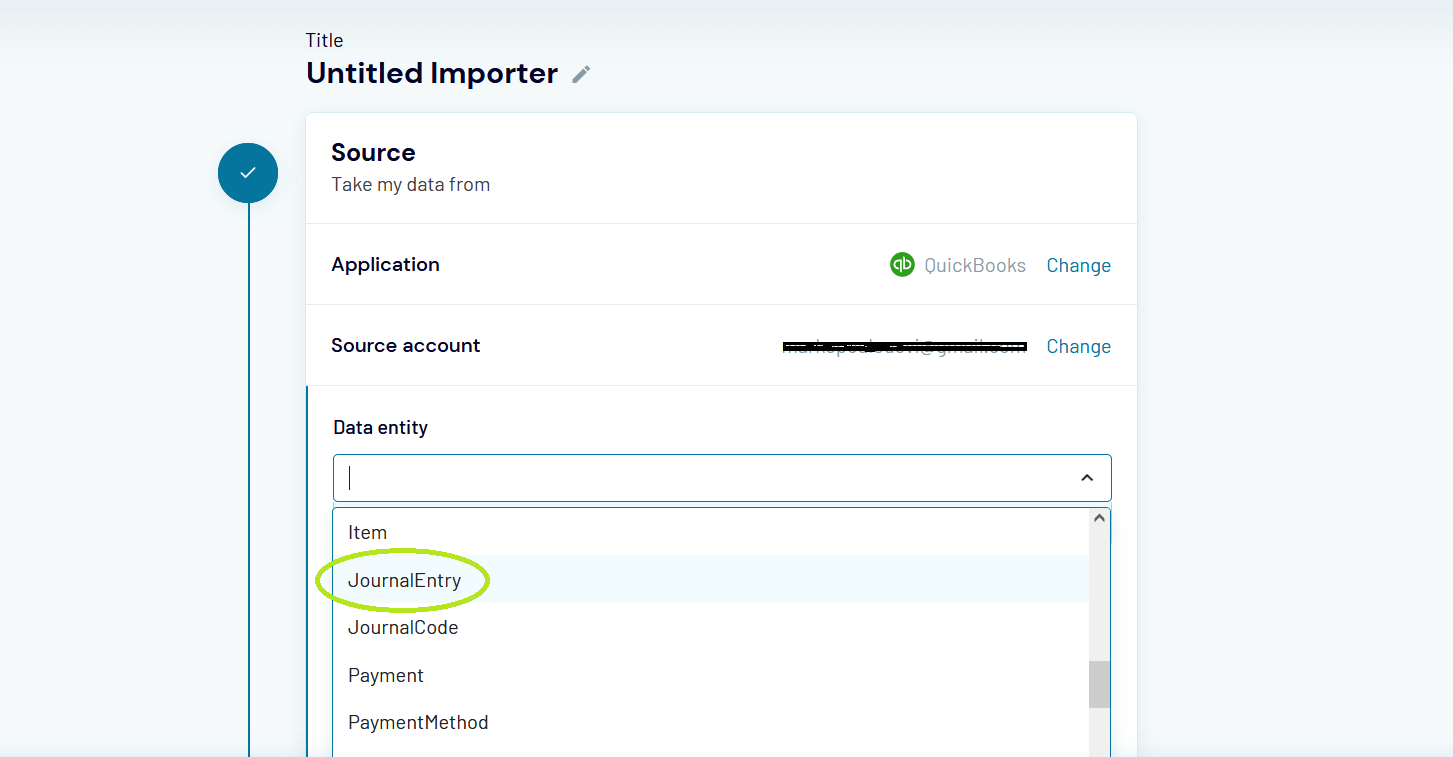
Task: Select the Item data entity option
Action: [367, 532]
